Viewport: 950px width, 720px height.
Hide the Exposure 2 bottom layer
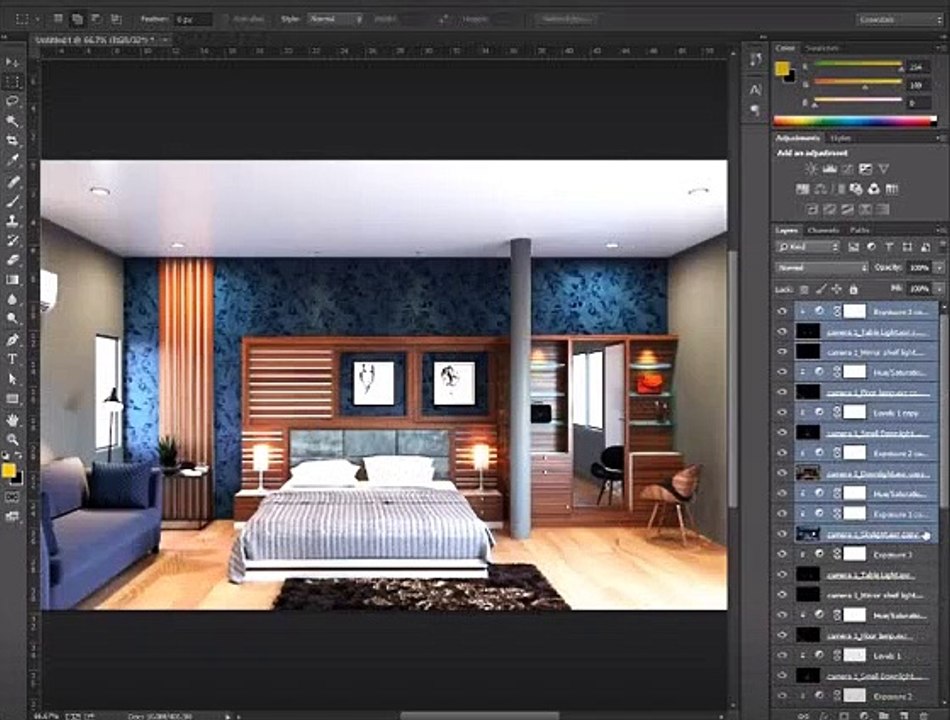pos(782,696)
